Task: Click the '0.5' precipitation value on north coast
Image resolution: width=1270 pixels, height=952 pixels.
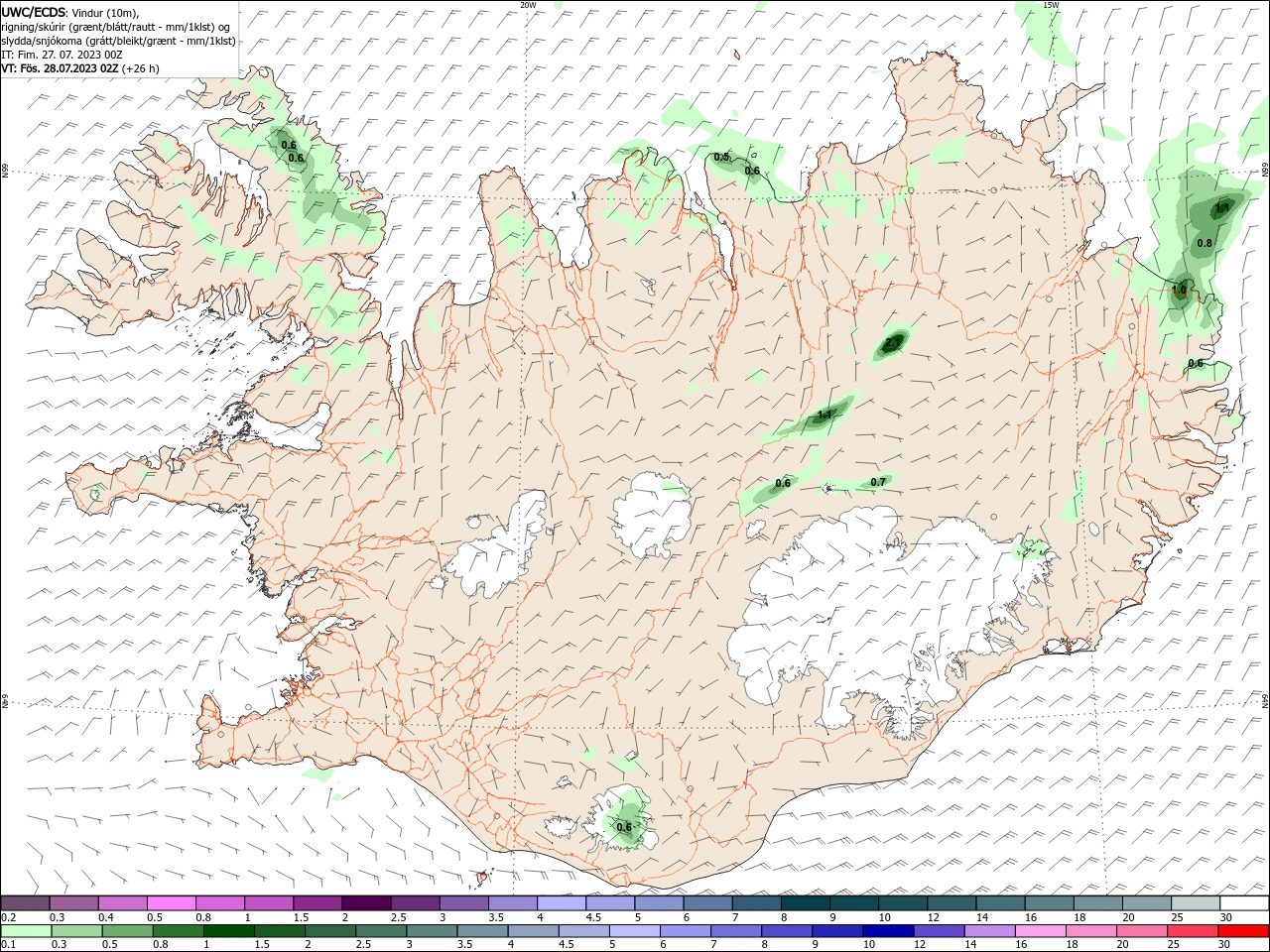Action: pos(721,157)
